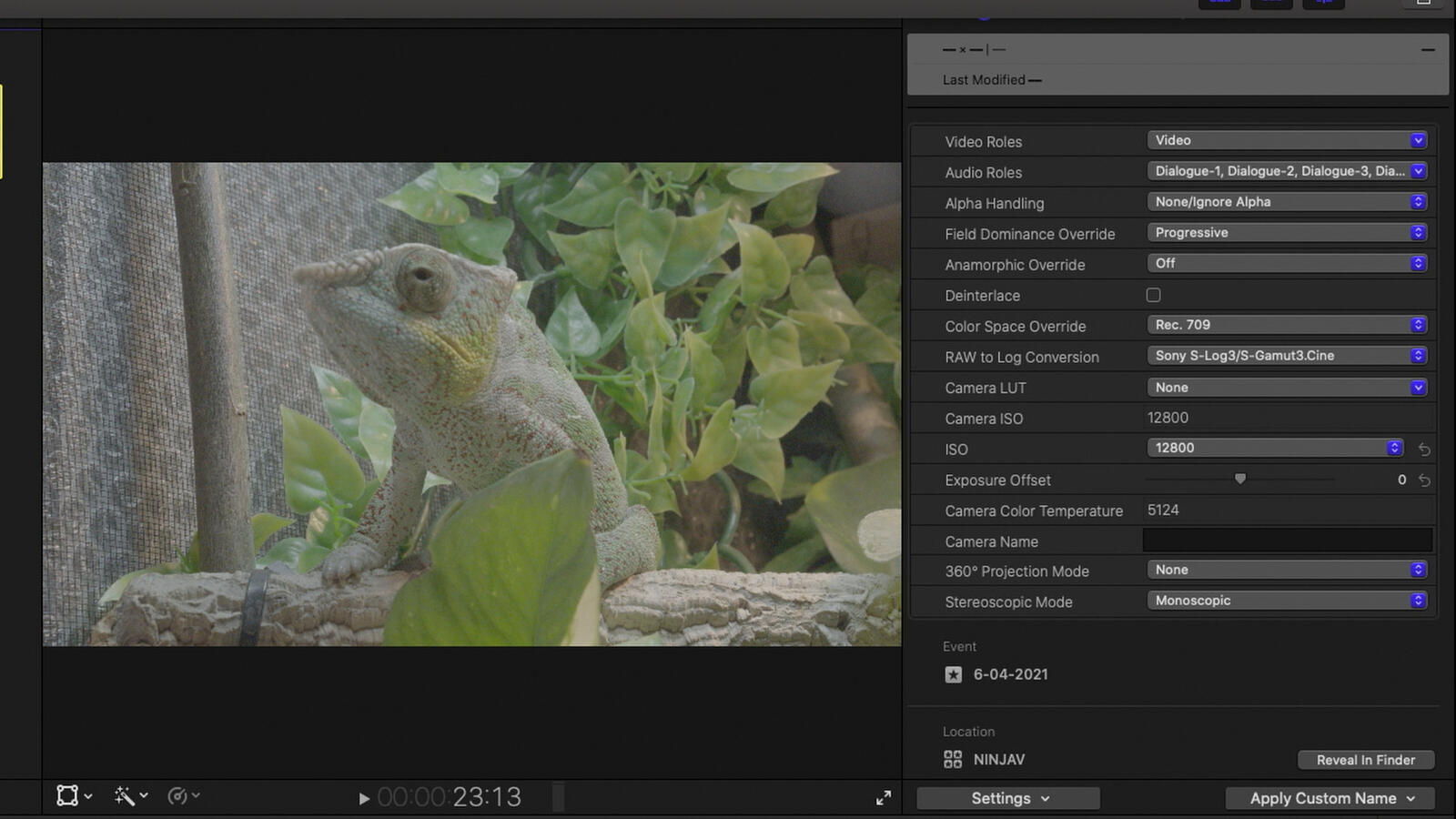The height and width of the screenshot is (819, 1456).
Task: Click the chameleon viewer image
Action: [x=471, y=404]
